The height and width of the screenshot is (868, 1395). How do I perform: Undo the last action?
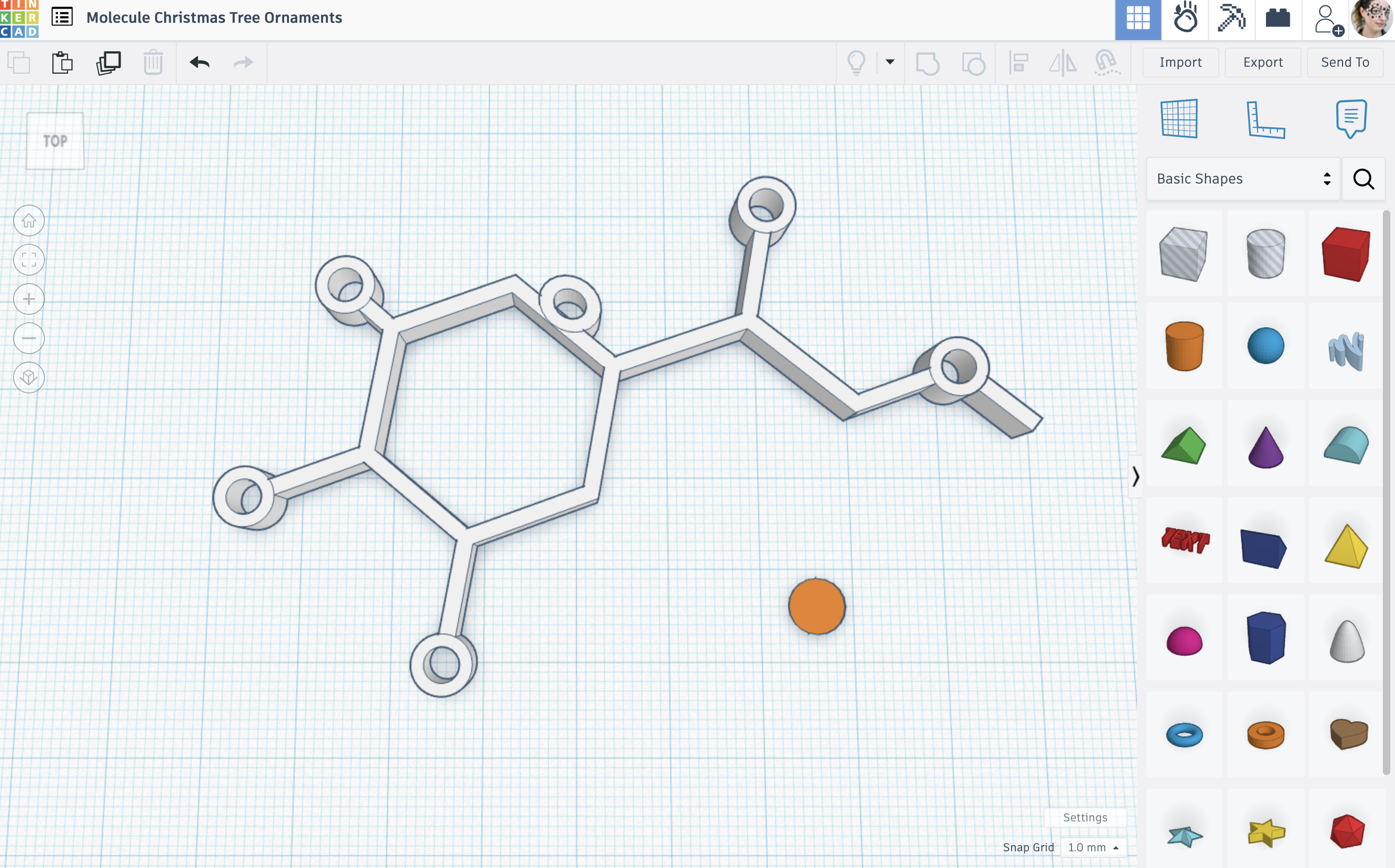pyautogui.click(x=198, y=62)
